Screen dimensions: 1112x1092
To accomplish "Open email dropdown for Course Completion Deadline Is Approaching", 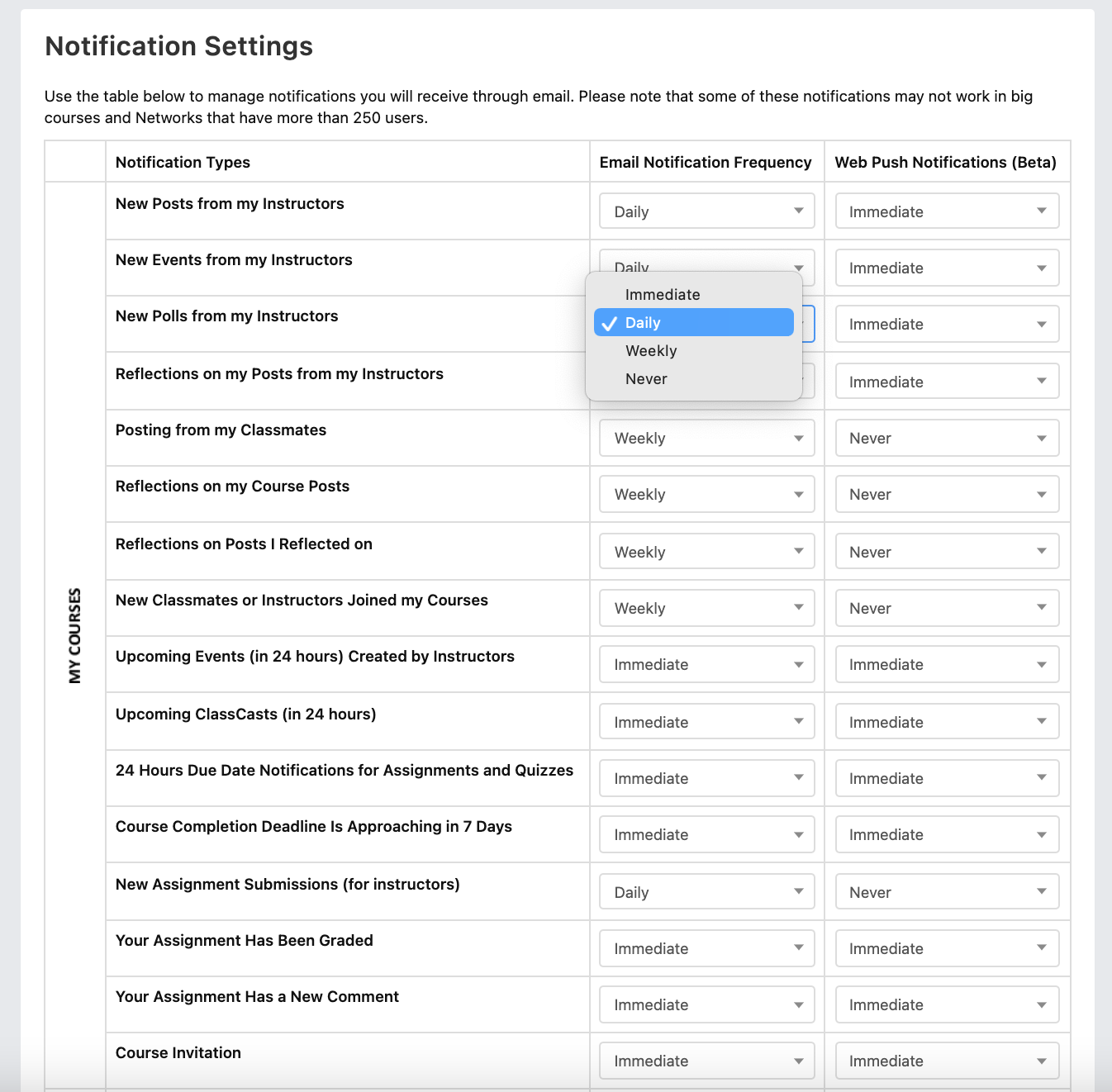I will (x=707, y=834).
